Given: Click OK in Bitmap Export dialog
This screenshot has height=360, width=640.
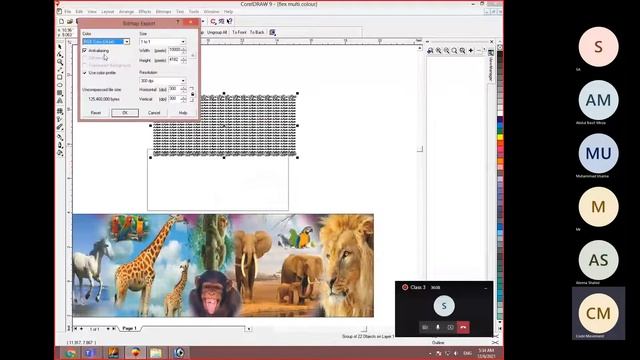Looking at the screenshot, I should tap(125, 113).
